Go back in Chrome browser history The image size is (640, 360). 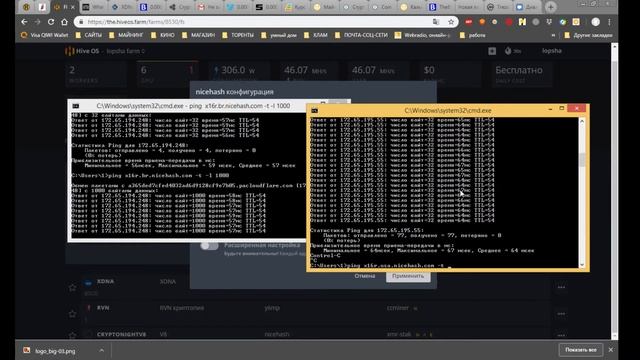[x=24, y=22]
